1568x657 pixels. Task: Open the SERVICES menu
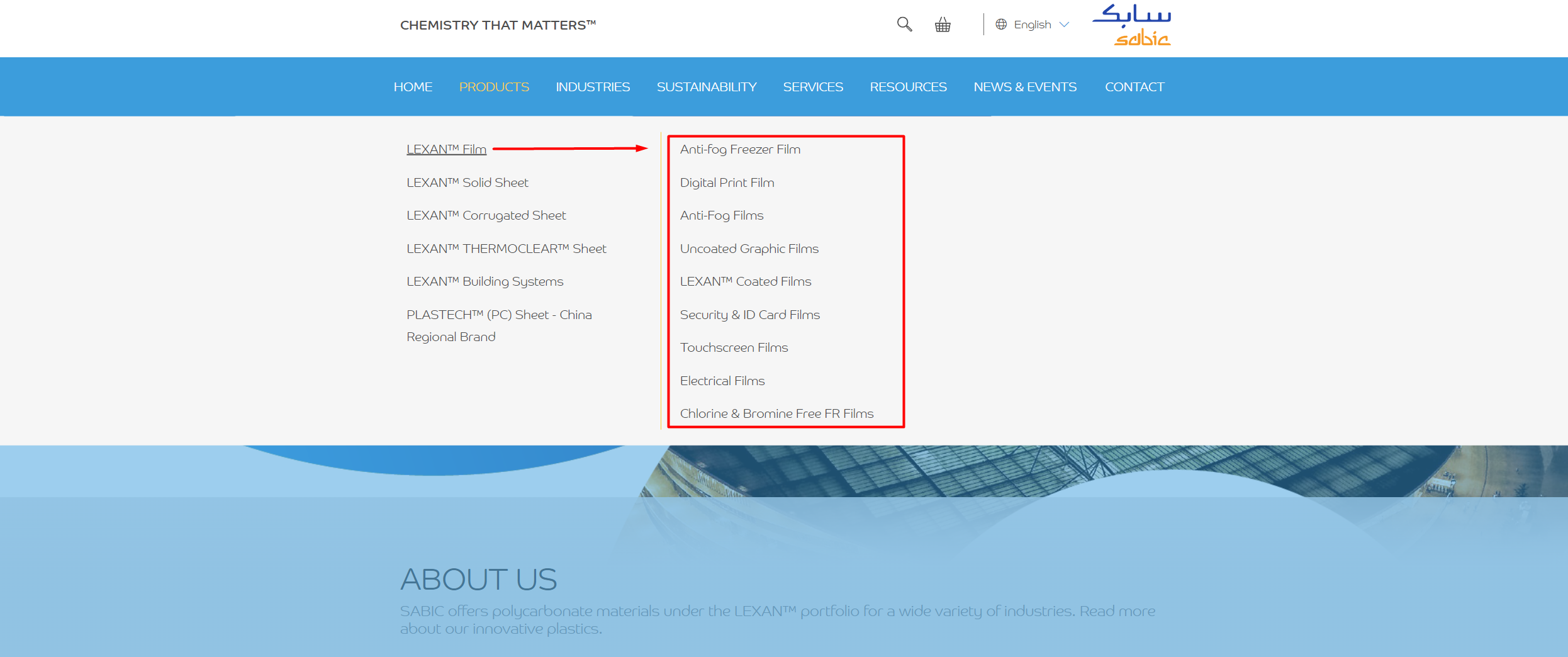coord(813,87)
